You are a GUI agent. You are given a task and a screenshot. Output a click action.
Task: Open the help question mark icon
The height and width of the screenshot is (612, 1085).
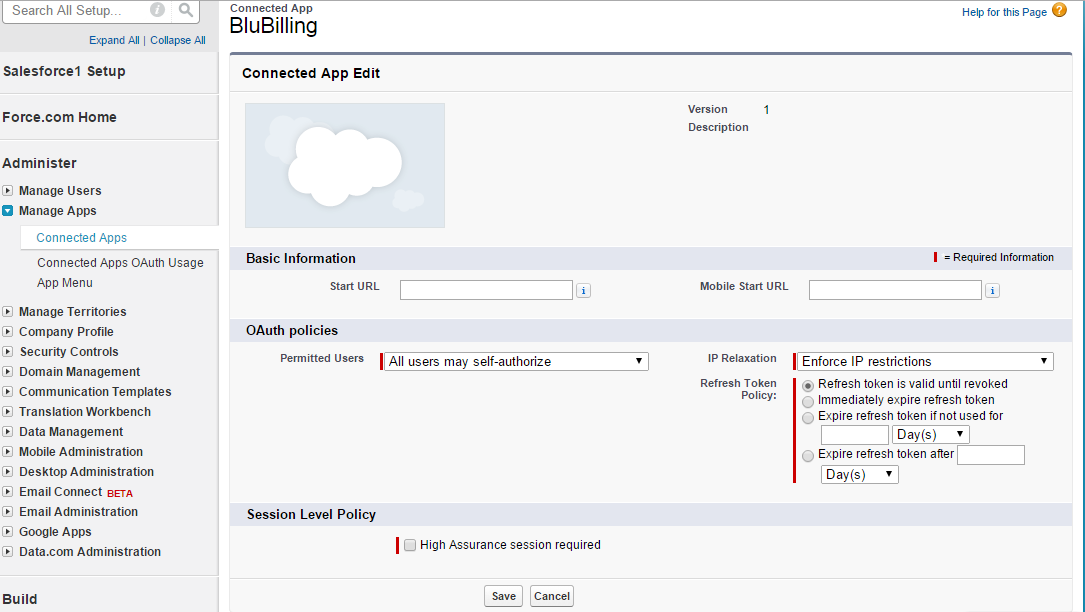(1059, 11)
